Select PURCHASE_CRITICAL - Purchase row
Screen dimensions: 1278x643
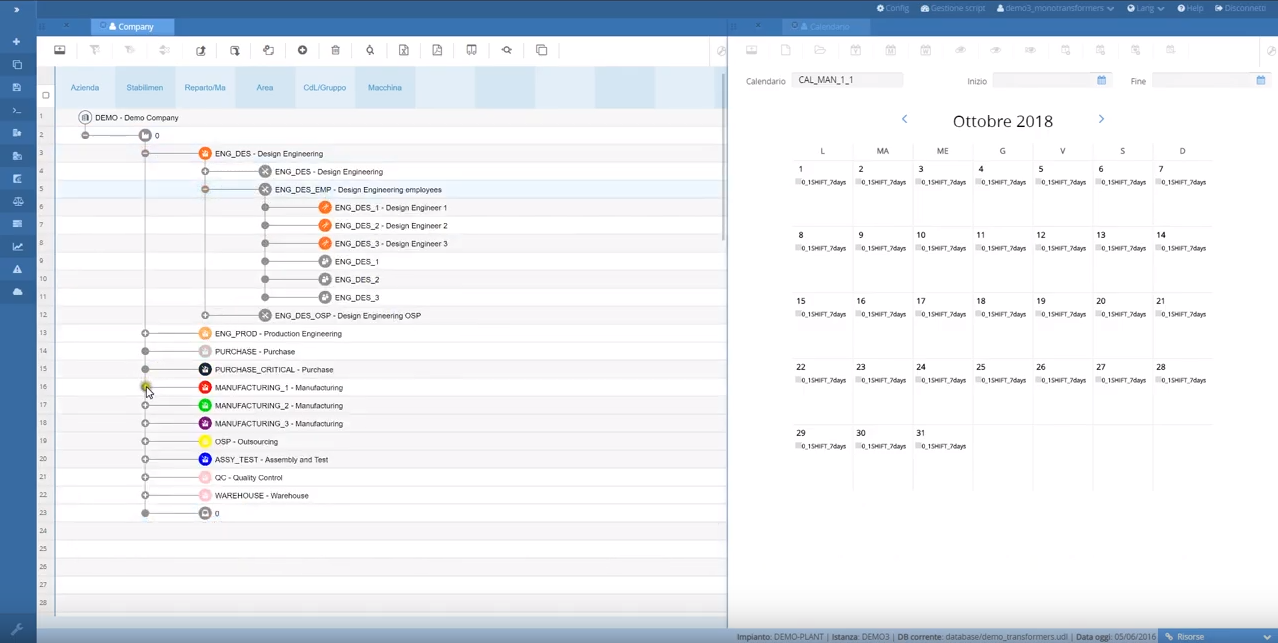pos(391,370)
